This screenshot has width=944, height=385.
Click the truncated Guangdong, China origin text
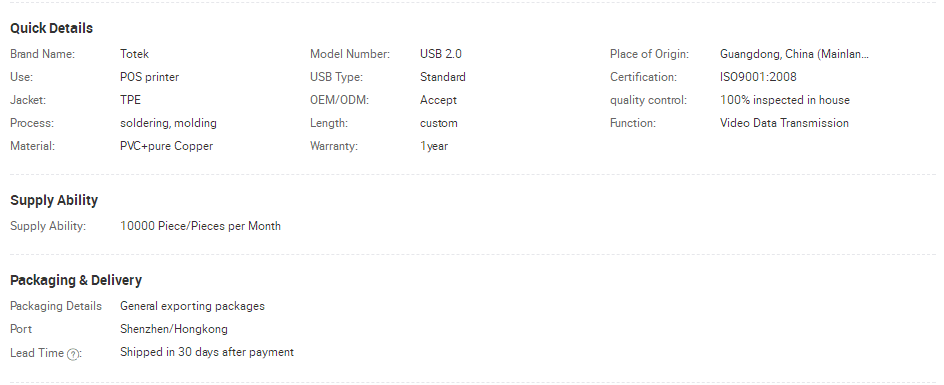pos(794,54)
